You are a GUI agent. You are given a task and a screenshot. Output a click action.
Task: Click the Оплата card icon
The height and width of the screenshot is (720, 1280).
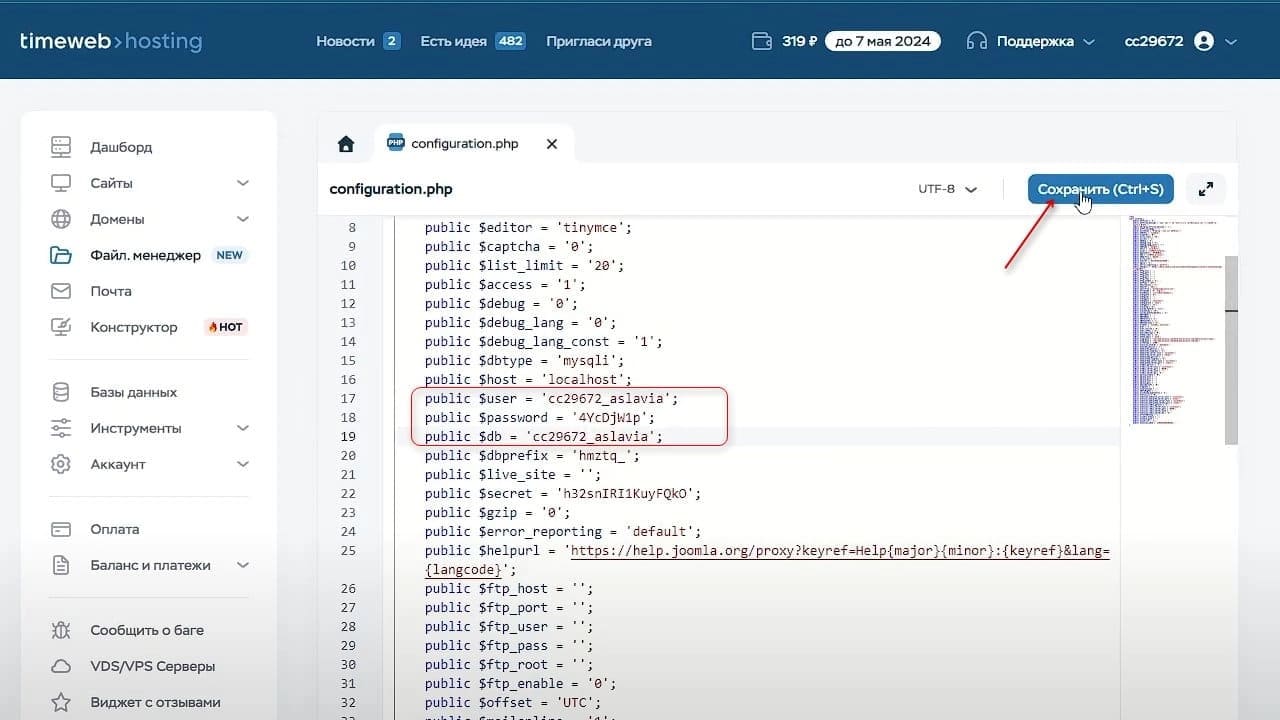[x=61, y=529]
